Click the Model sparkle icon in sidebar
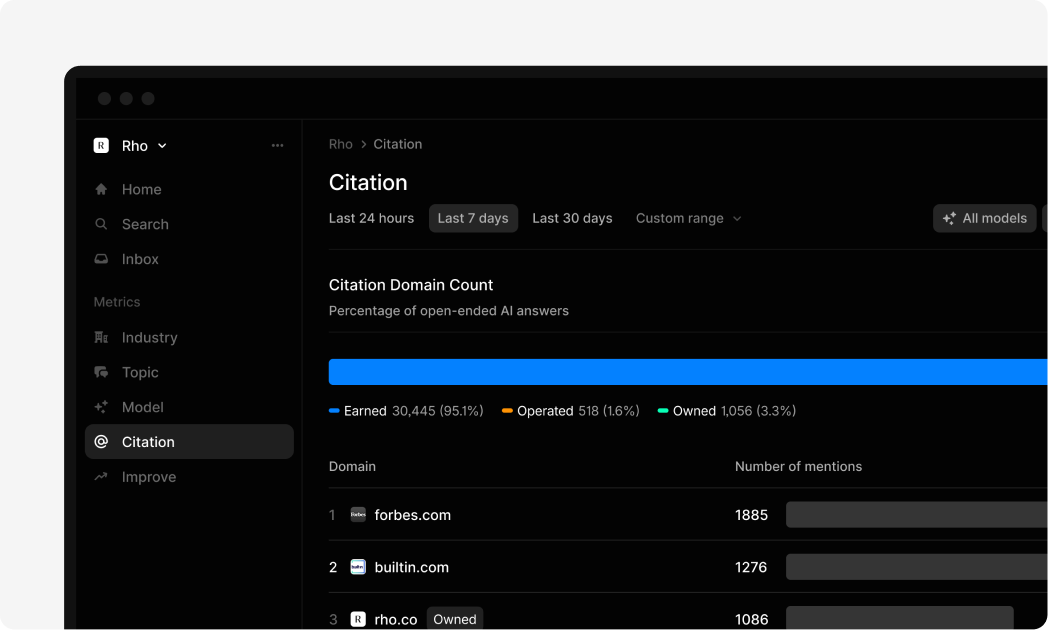Image resolution: width=1048 pixels, height=630 pixels. click(101, 407)
